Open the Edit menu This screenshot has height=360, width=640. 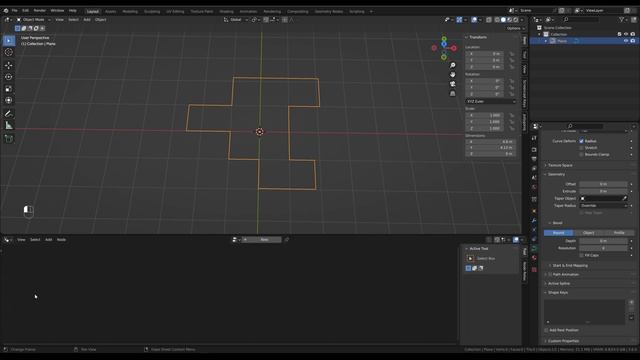25,11
